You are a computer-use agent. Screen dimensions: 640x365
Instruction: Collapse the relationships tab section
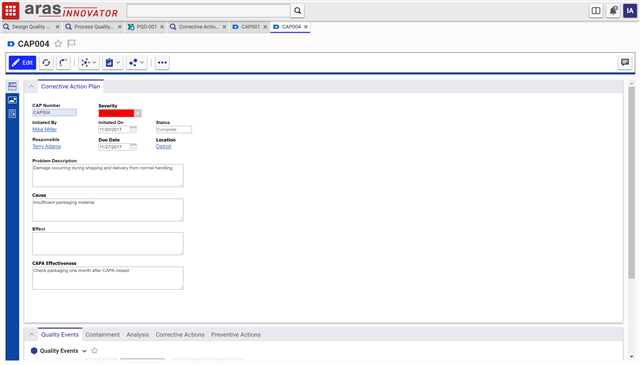(x=31, y=334)
